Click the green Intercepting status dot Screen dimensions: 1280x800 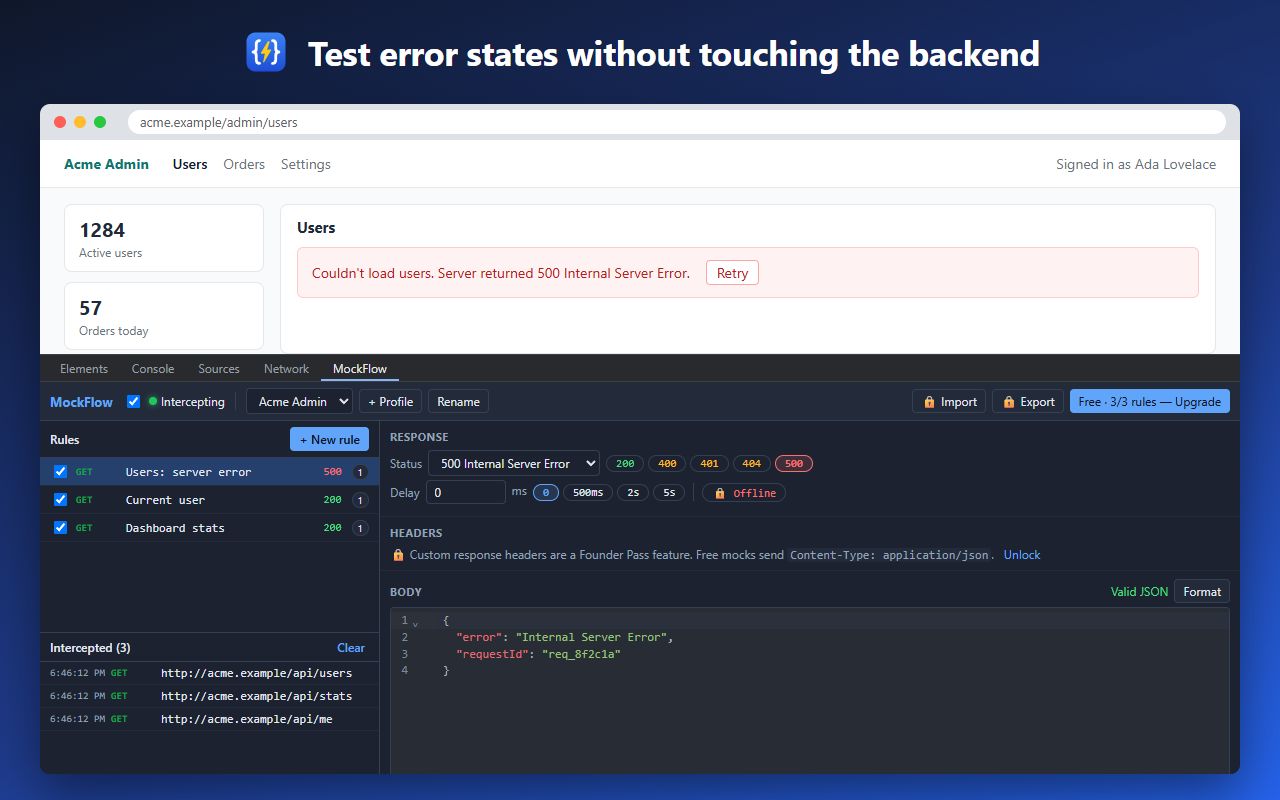point(153,401)
